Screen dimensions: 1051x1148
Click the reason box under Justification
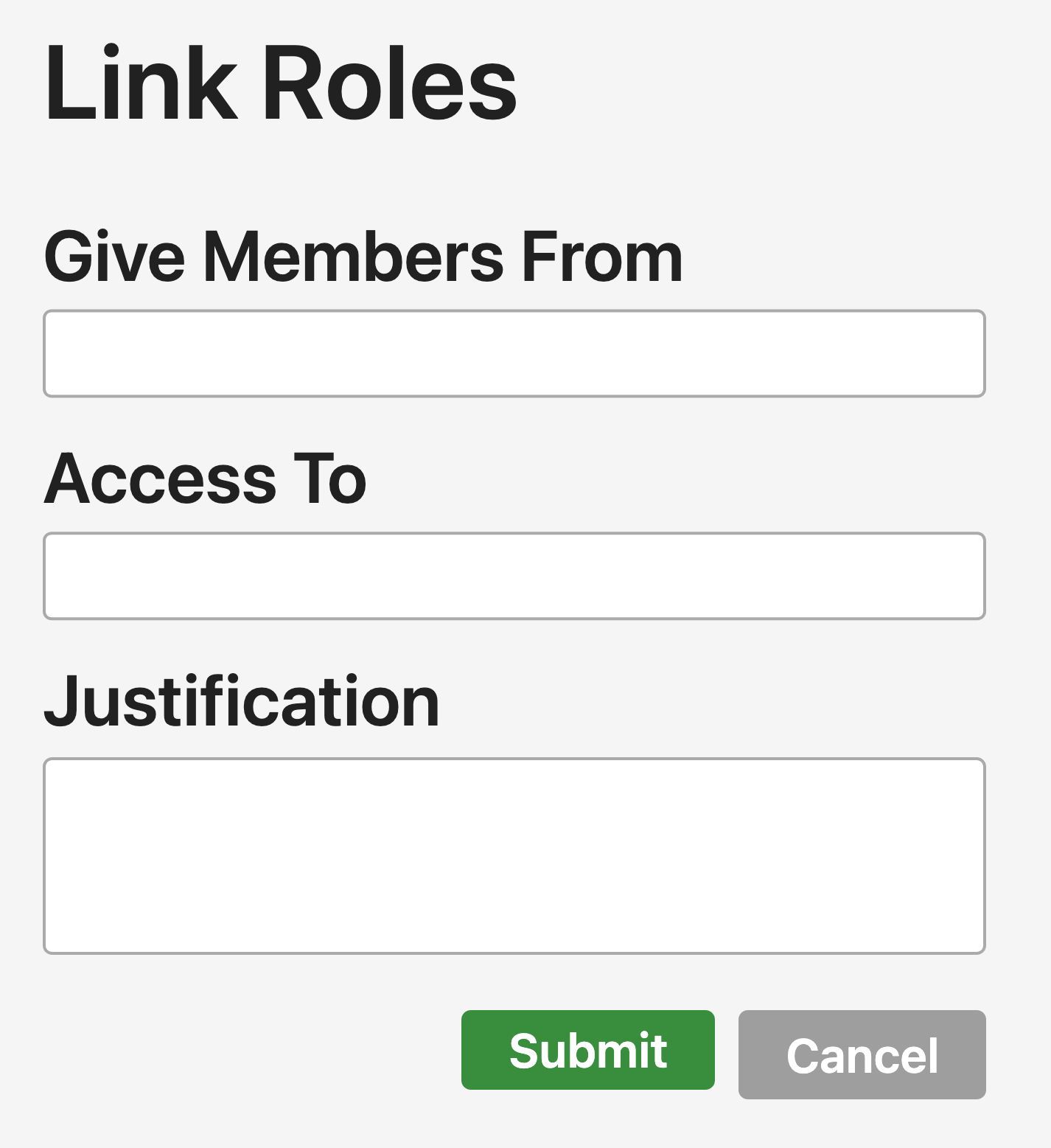pos(514,855)
